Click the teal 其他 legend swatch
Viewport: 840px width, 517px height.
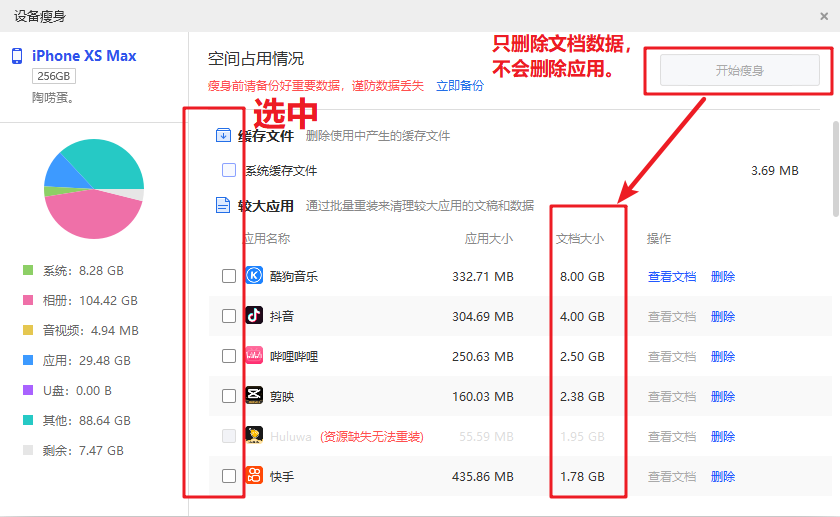(28, 420)
